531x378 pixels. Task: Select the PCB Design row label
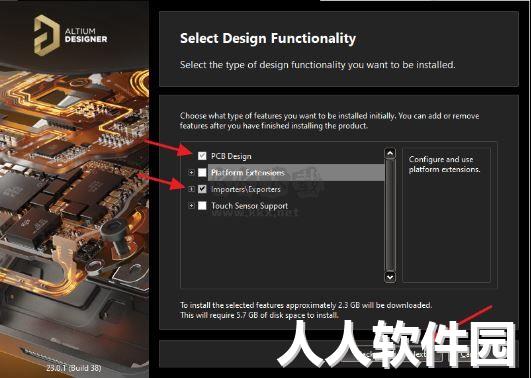click(231, 156)
